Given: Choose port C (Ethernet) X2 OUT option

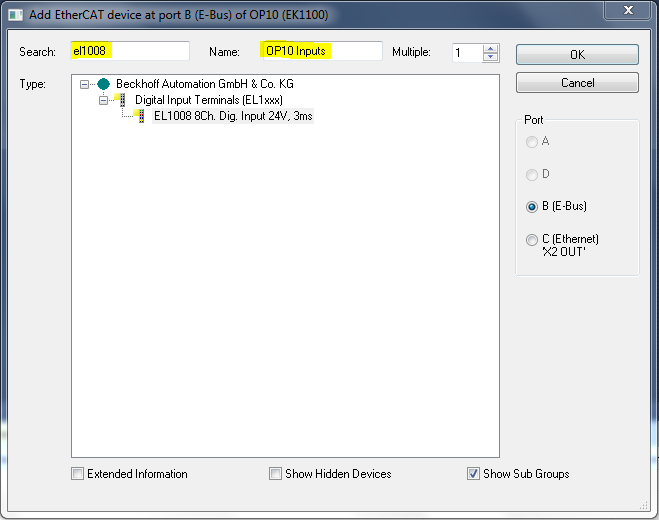Looking at the screenshot, I should tap(532, 240).
